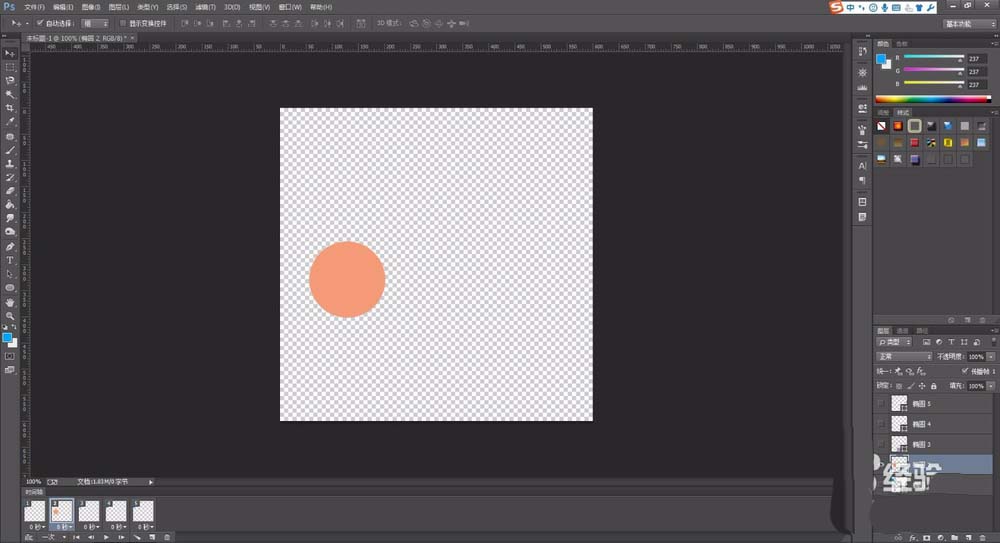Image resolution: width=1000 pixels, height=543 pixels.
Task: Select timeline frame 1 thumbnail
Action: coord(35,511)
